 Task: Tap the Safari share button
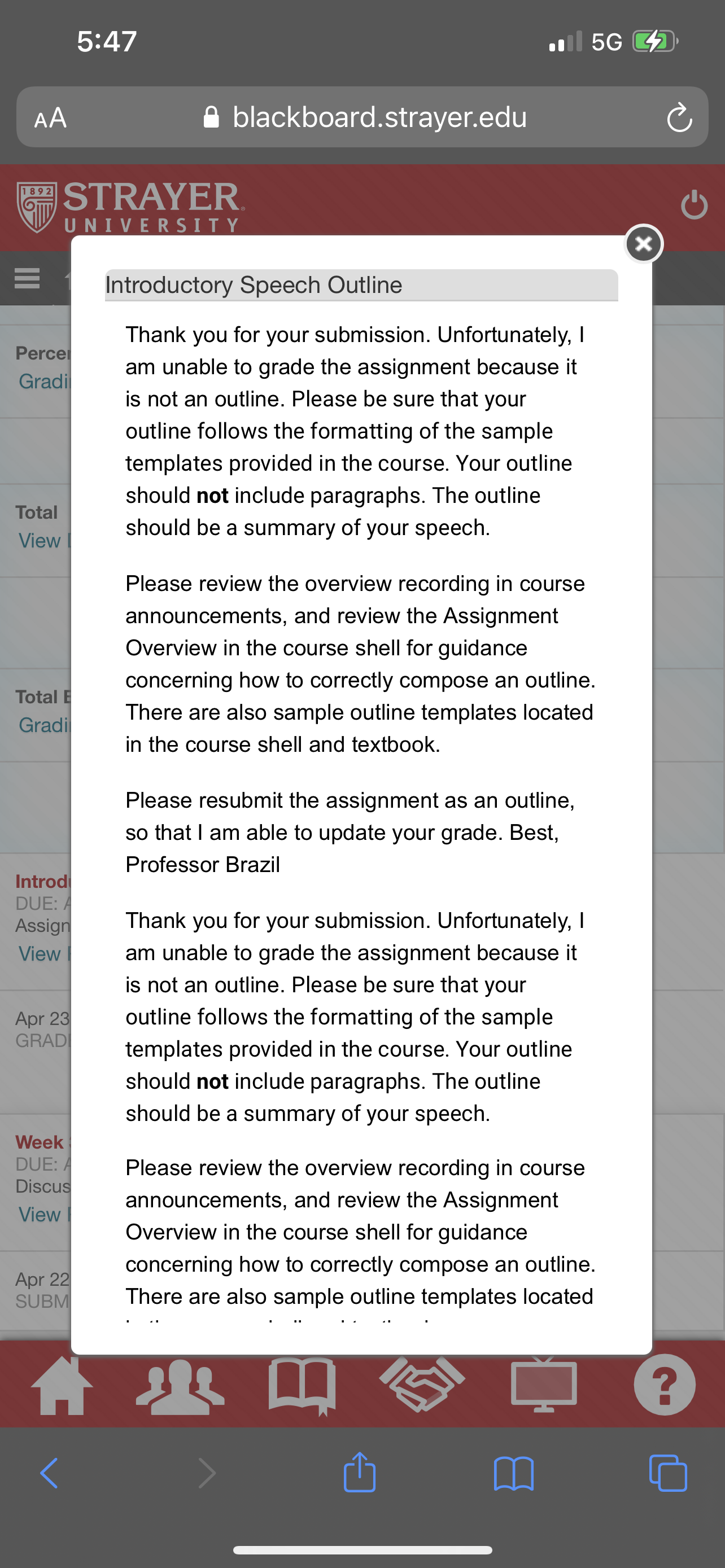pyautogui.click(x=360, y=1472)
